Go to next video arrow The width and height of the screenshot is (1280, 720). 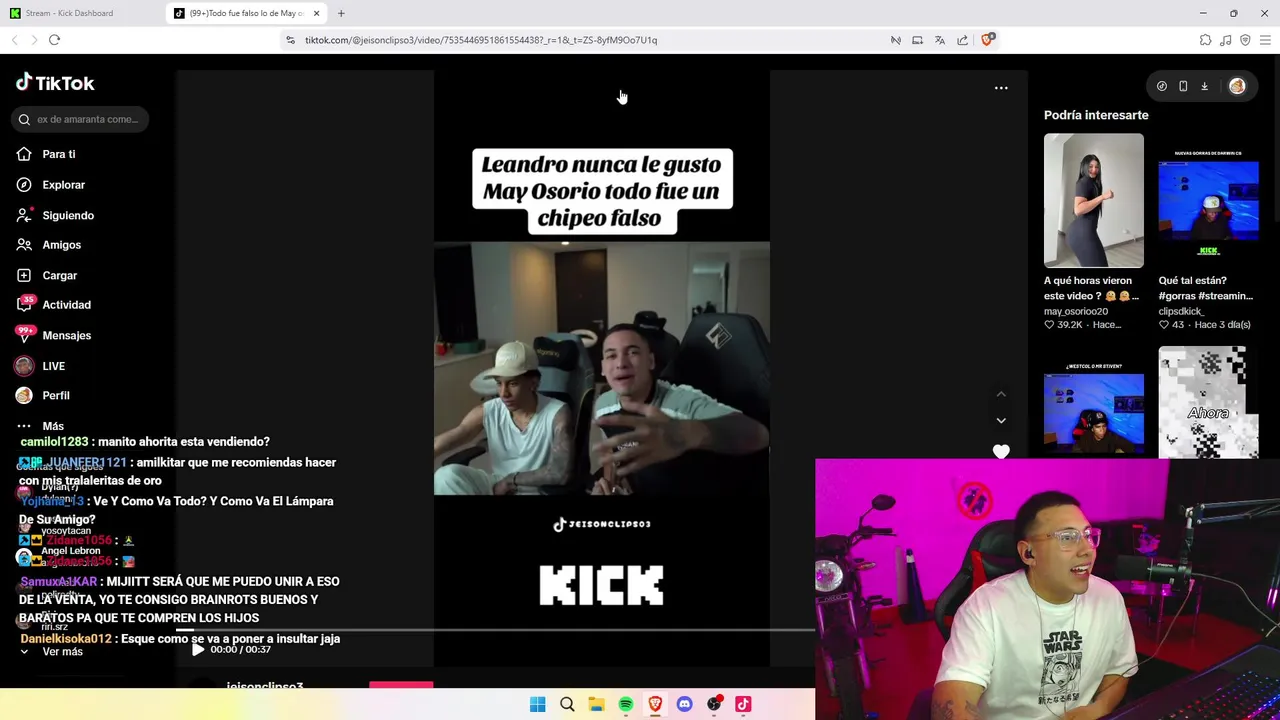click(1001, 421)
